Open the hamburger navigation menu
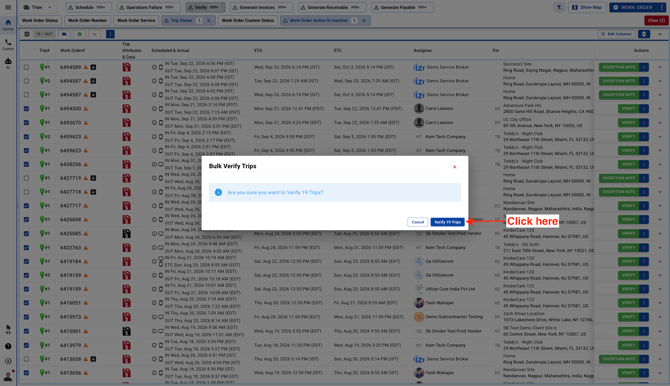This screenshot has height=386, width=670. point(8,7)
